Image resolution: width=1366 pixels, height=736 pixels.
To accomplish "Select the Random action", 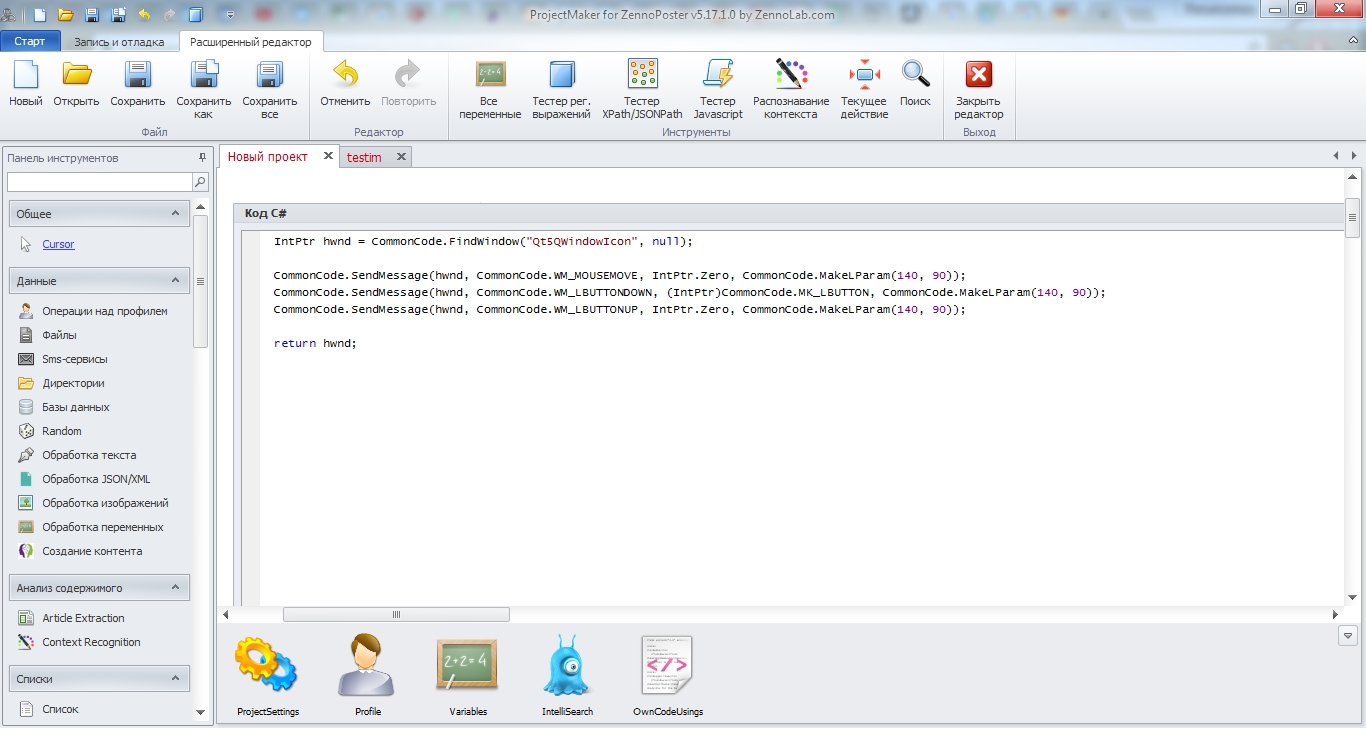I will tap(61, 431).
